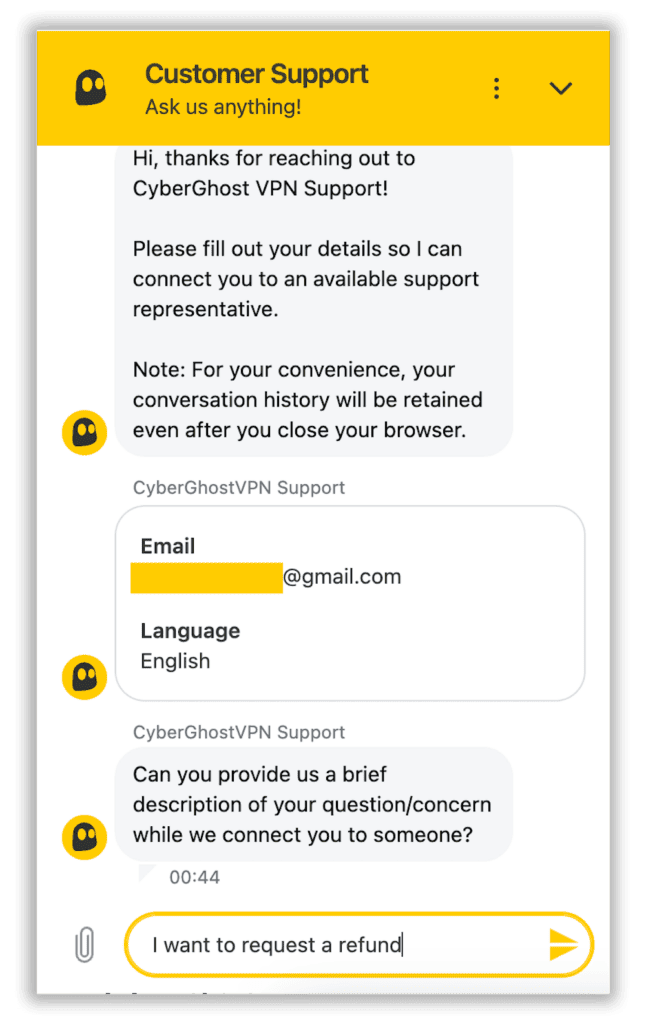The height and width of the screenshot is (1024, 646).
Task: Send the refund request message
Action: 563,944
